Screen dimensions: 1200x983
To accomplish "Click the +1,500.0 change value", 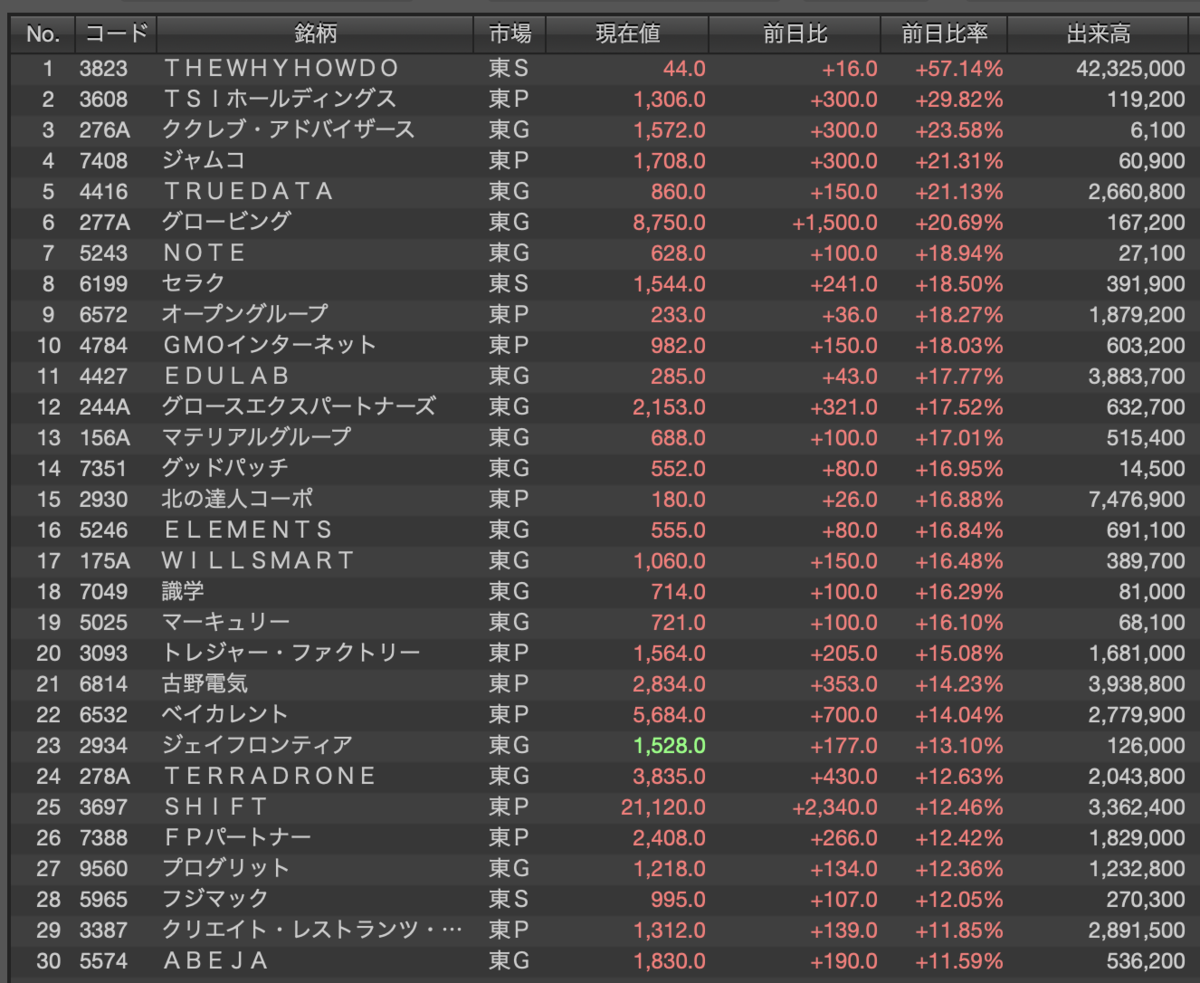I will click(835, 222).
